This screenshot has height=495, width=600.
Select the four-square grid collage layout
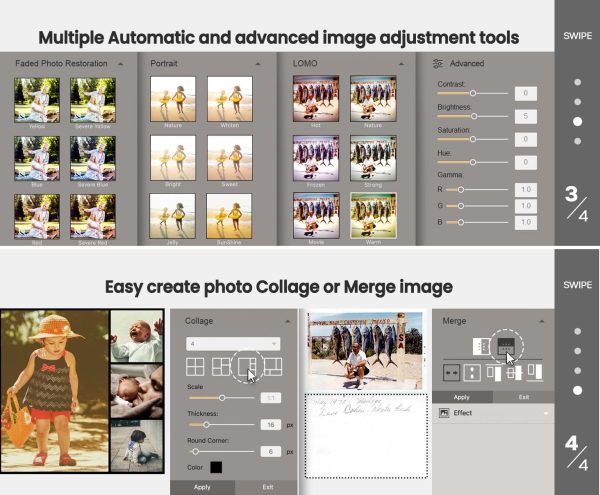click(x=195, y=367)
